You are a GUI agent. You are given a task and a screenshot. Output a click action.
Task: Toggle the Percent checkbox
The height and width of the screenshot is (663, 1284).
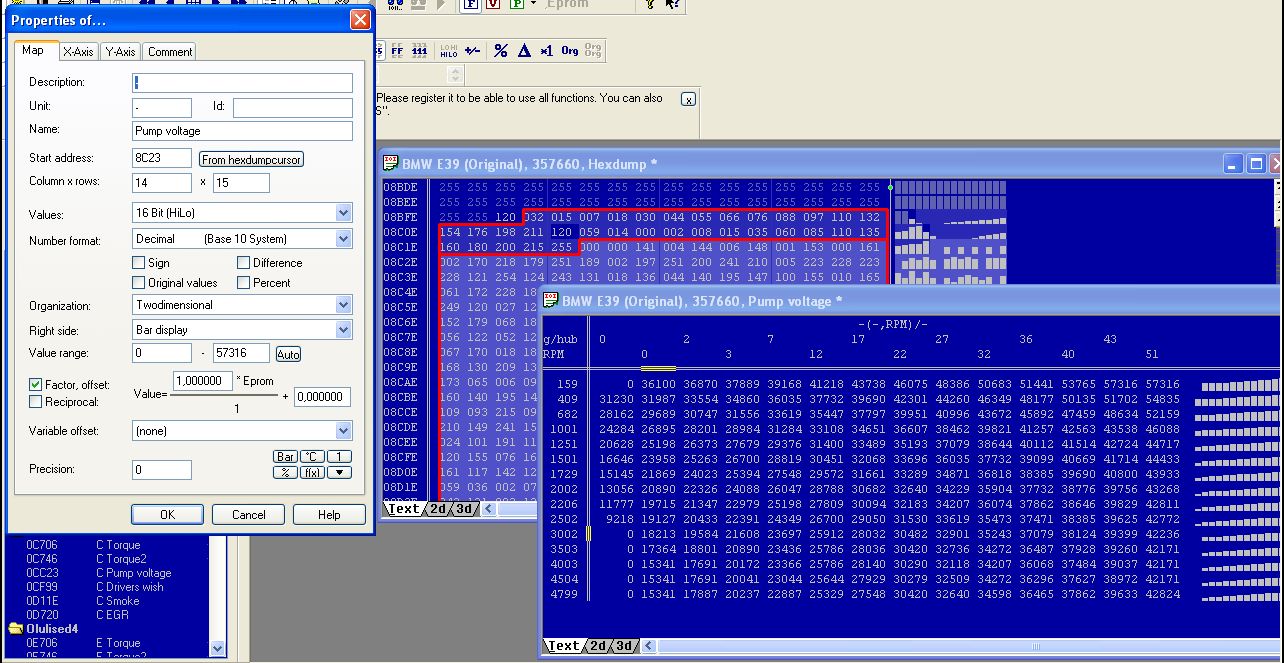pyautogui.click(x=243, y=283)
